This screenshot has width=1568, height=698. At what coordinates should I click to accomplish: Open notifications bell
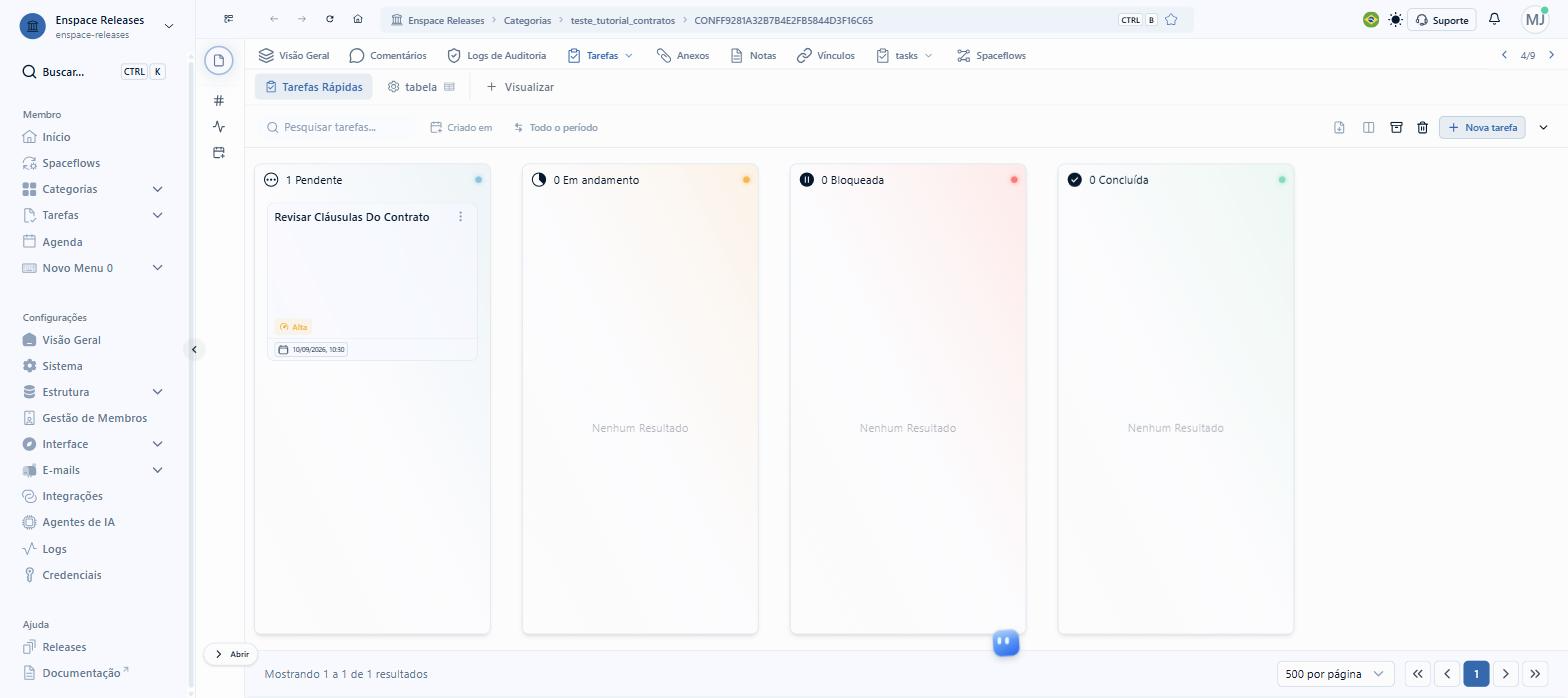pos(1494,19)
